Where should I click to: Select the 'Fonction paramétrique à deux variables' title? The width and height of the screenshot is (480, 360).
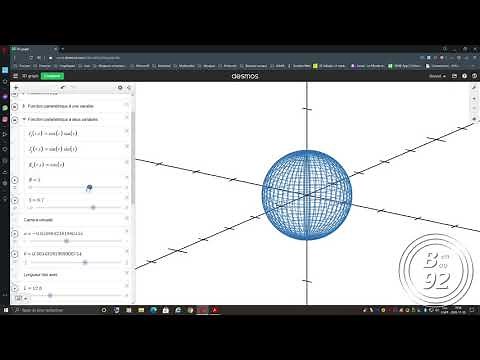(63, 119)
